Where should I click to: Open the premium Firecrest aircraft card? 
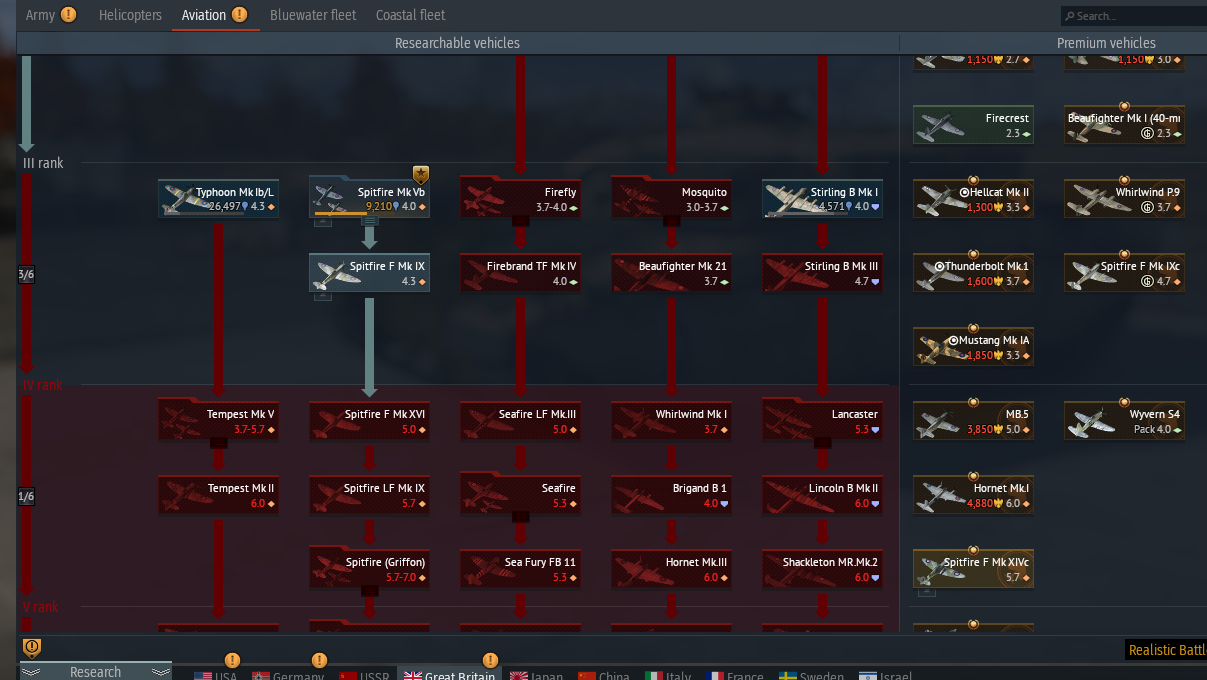tap(973, 124)
